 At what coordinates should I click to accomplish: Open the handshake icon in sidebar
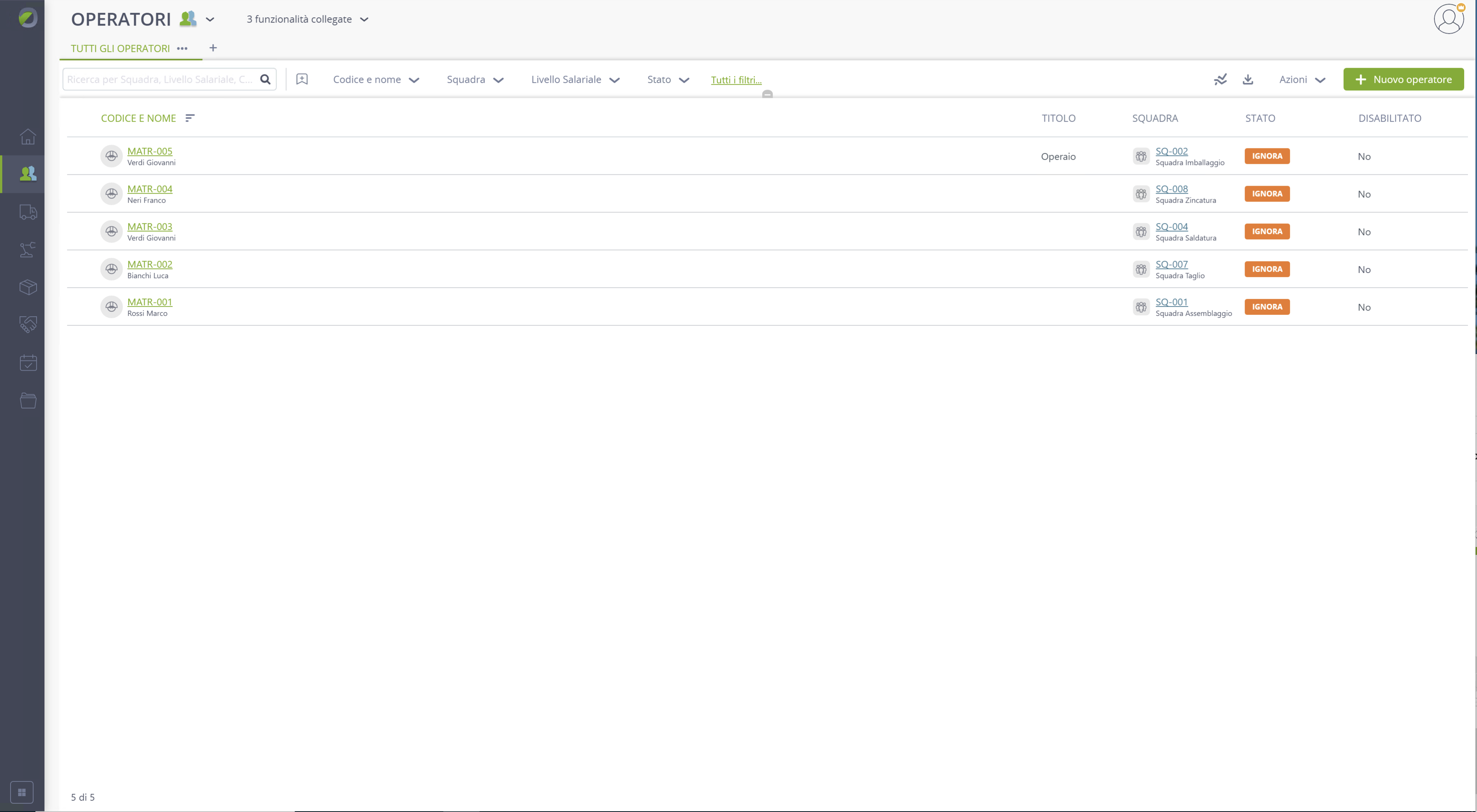tap(28, 325)
